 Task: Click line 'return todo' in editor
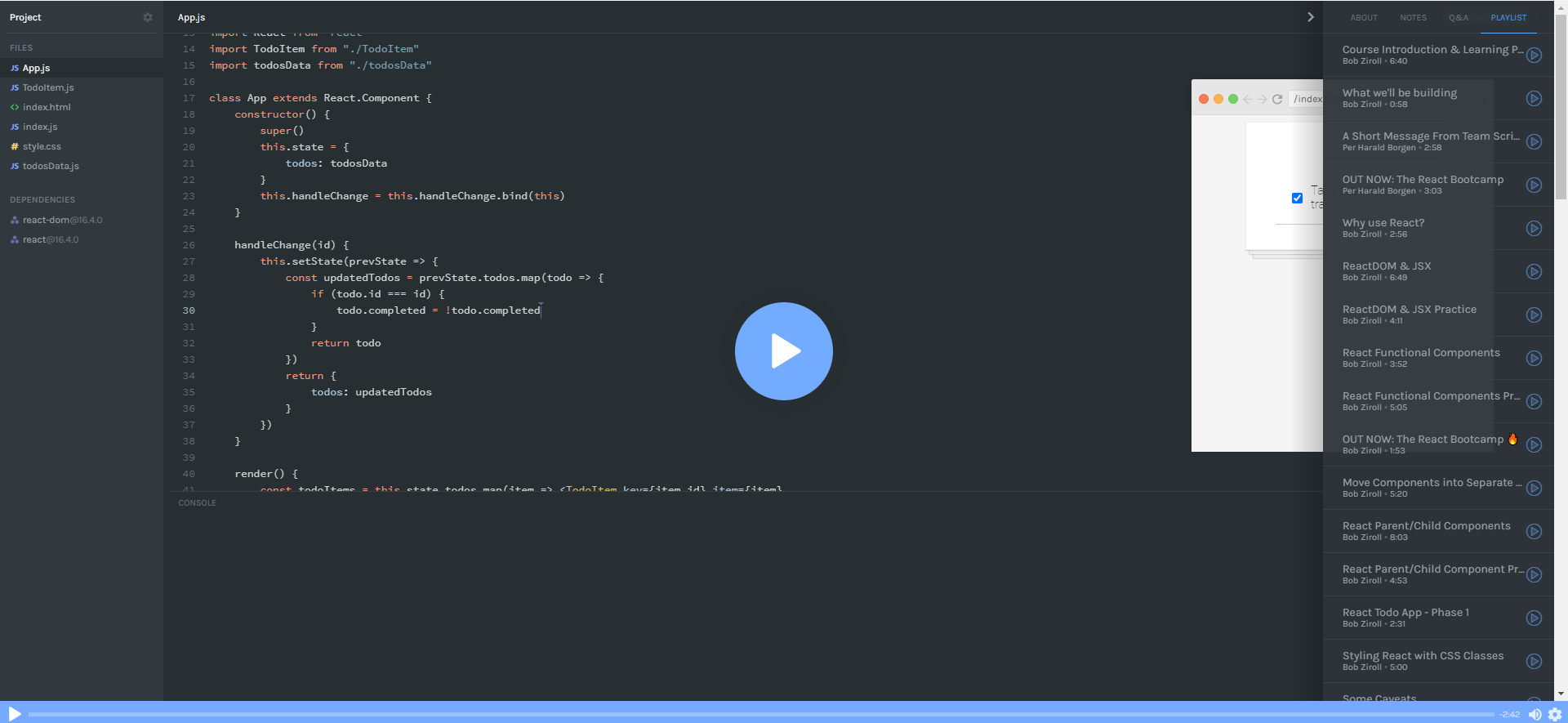coord(345,343)
